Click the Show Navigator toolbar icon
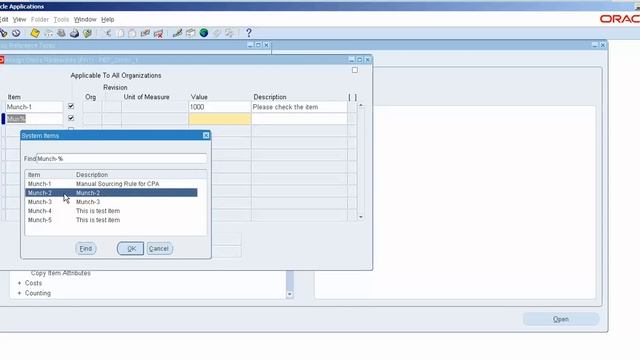This screenshot has width=640, height=360. click(x=16, y=33)
